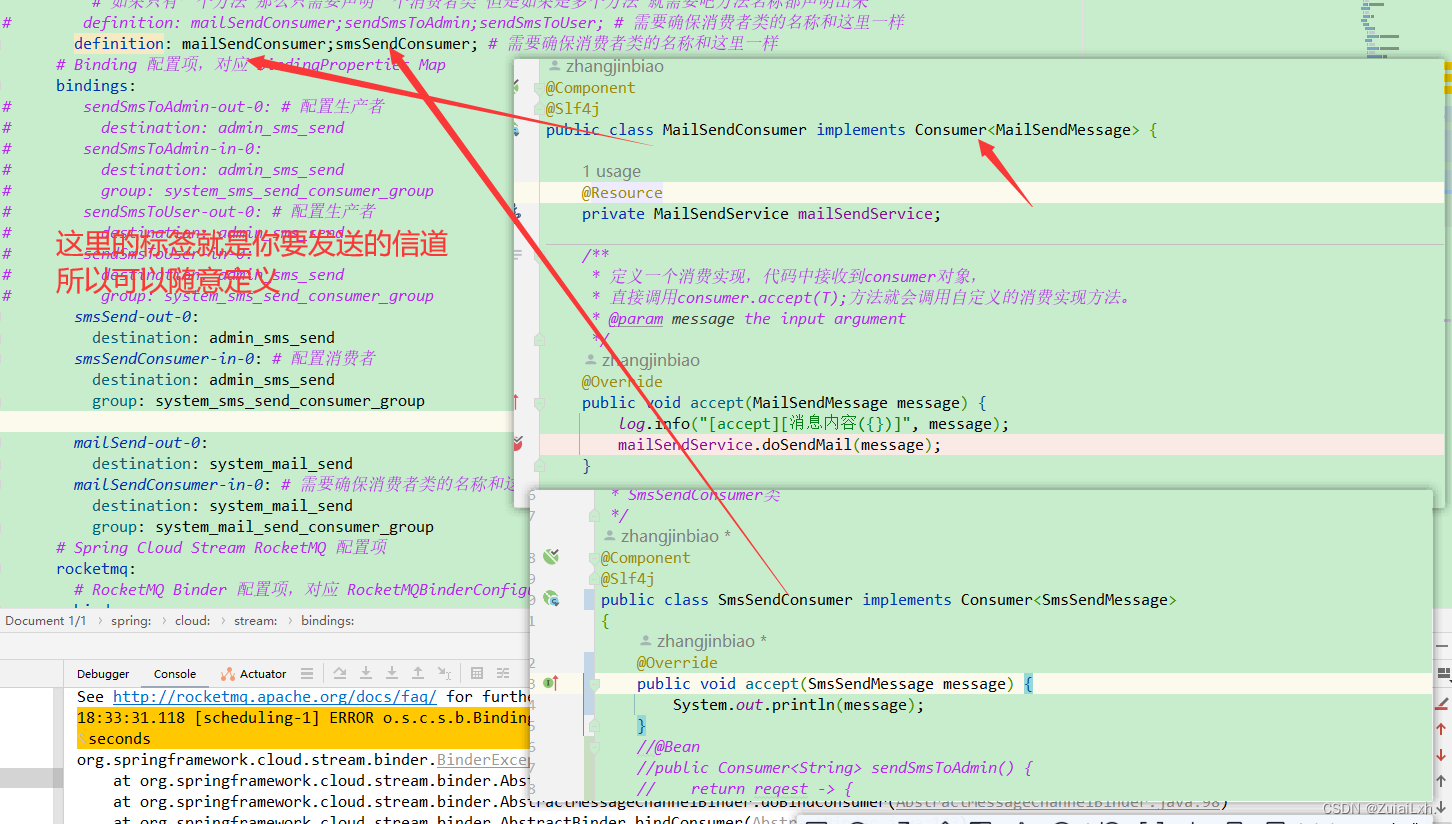Image resolution: width=1452 pixels, height=824 pixels.
Task: Click the up-the-stack-trace arrow icon
Action: click(x=418, y=673)
